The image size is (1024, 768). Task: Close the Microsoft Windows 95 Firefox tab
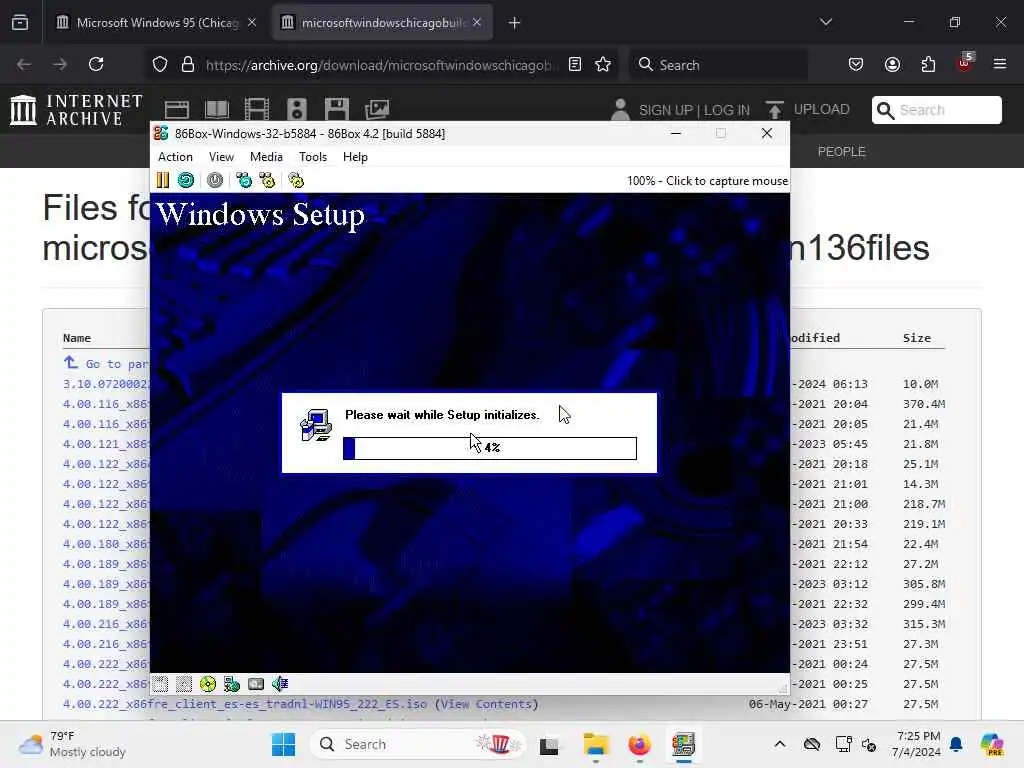(x=252, y=22)
